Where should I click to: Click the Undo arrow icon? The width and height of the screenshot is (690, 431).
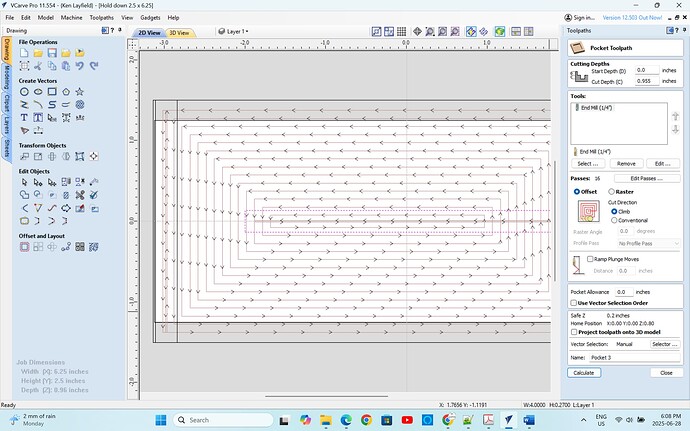tap(80, 66)
